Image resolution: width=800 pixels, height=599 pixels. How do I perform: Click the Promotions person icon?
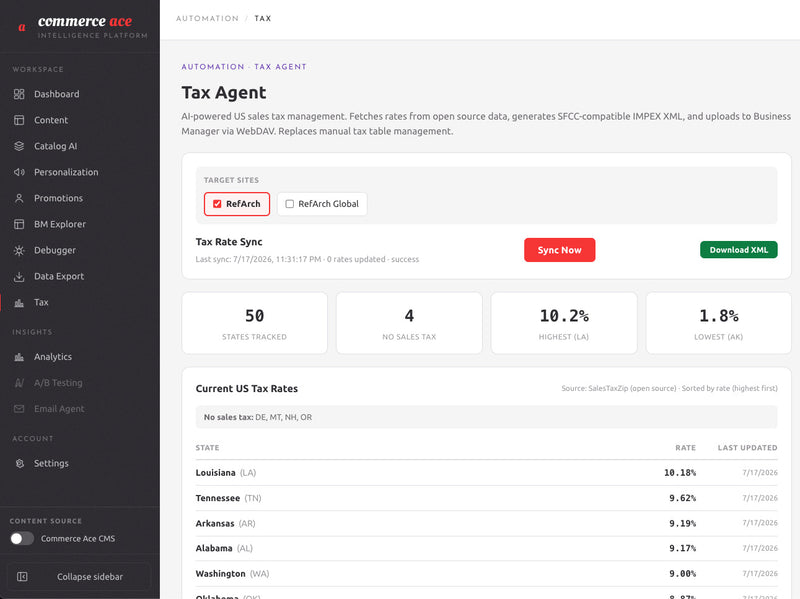[19, 198]
